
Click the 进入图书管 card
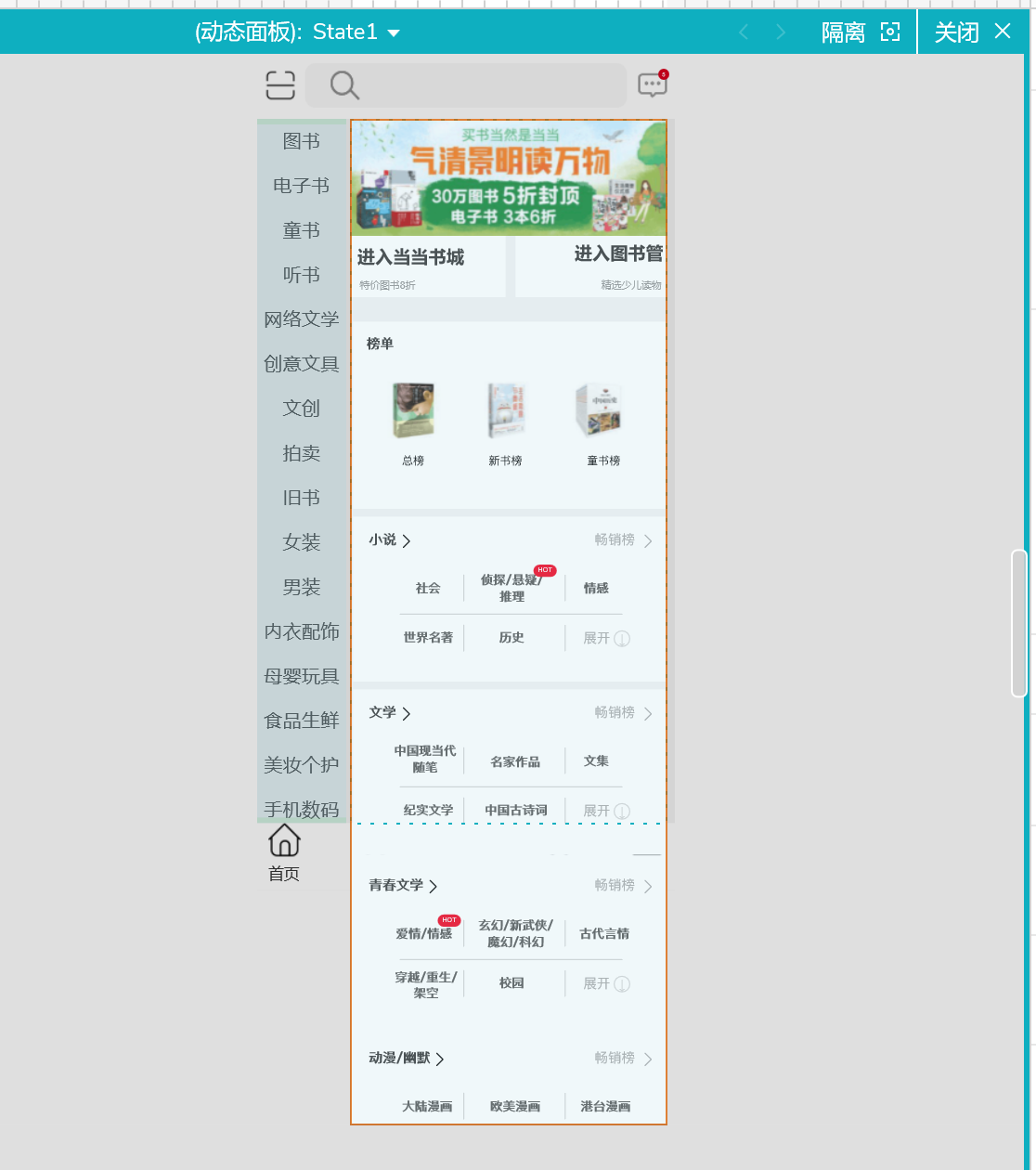[x=590, y=266]
